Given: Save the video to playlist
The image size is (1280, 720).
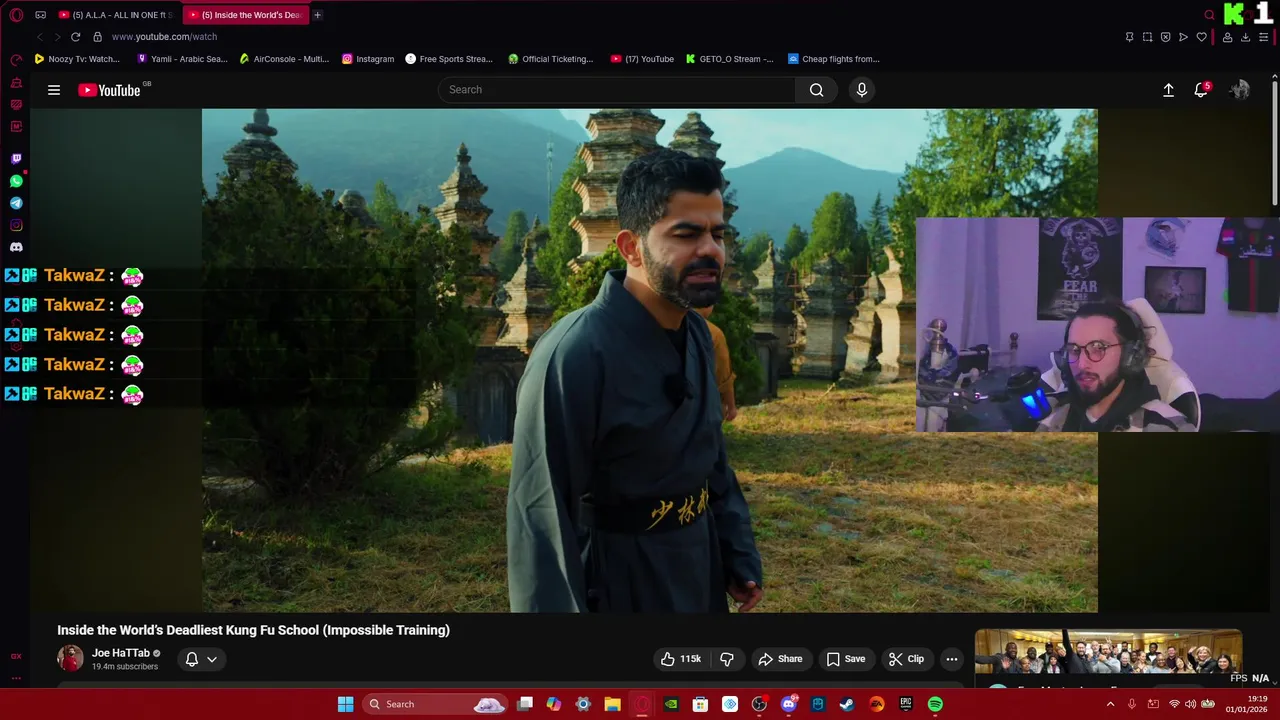Looking at the screenshot, I should (x=846, y=659).
